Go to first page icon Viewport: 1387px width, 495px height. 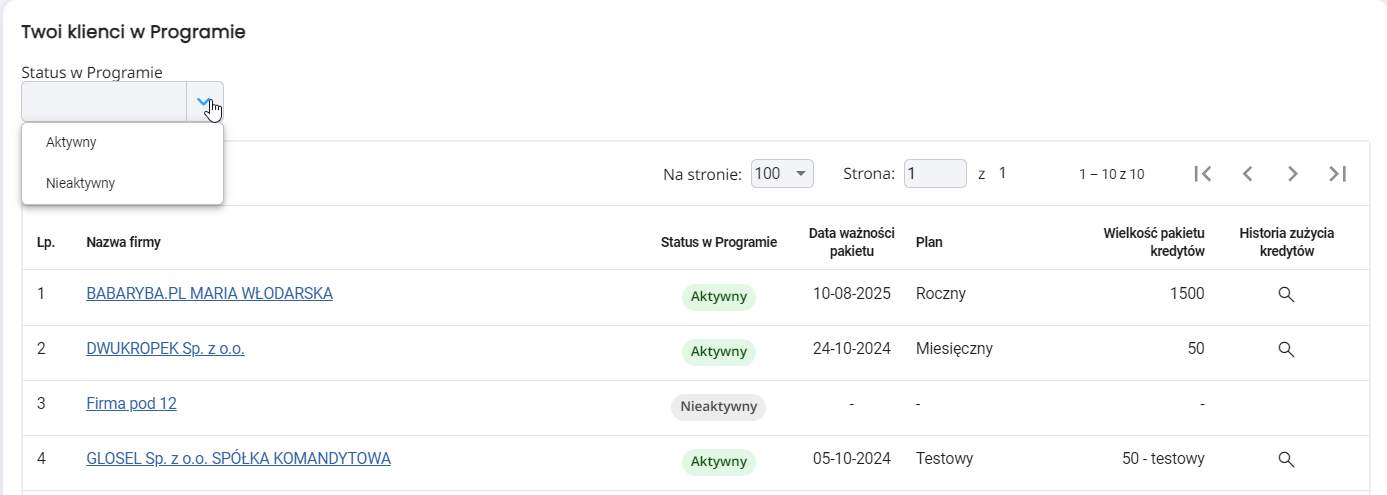pos(1203,174)
